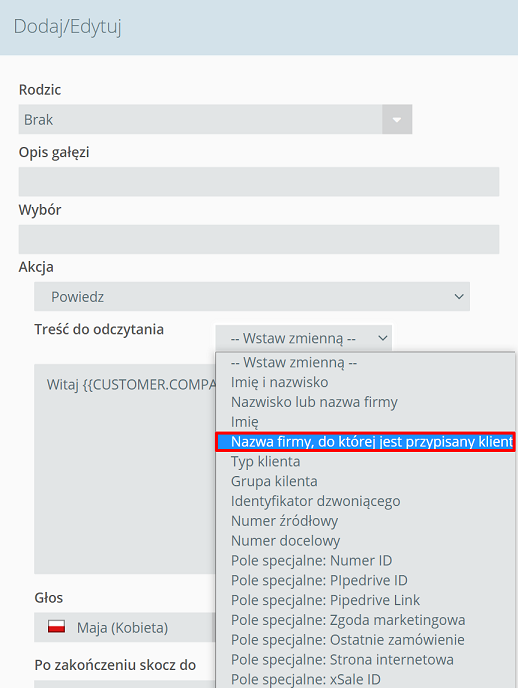The image size is (518, 688).
Task: Insert 'Identyfikator dzwoniącego' variable
Action: 366,501
